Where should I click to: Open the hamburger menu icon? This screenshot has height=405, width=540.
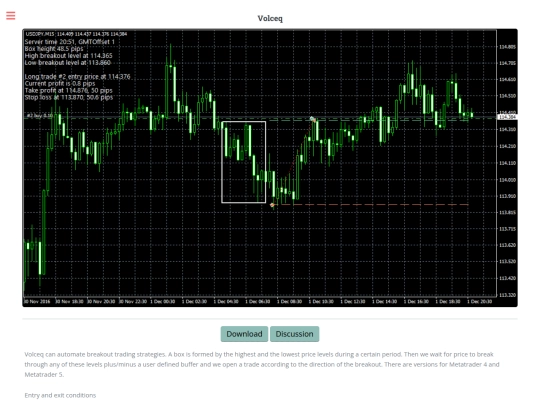[x=11, y=16]
